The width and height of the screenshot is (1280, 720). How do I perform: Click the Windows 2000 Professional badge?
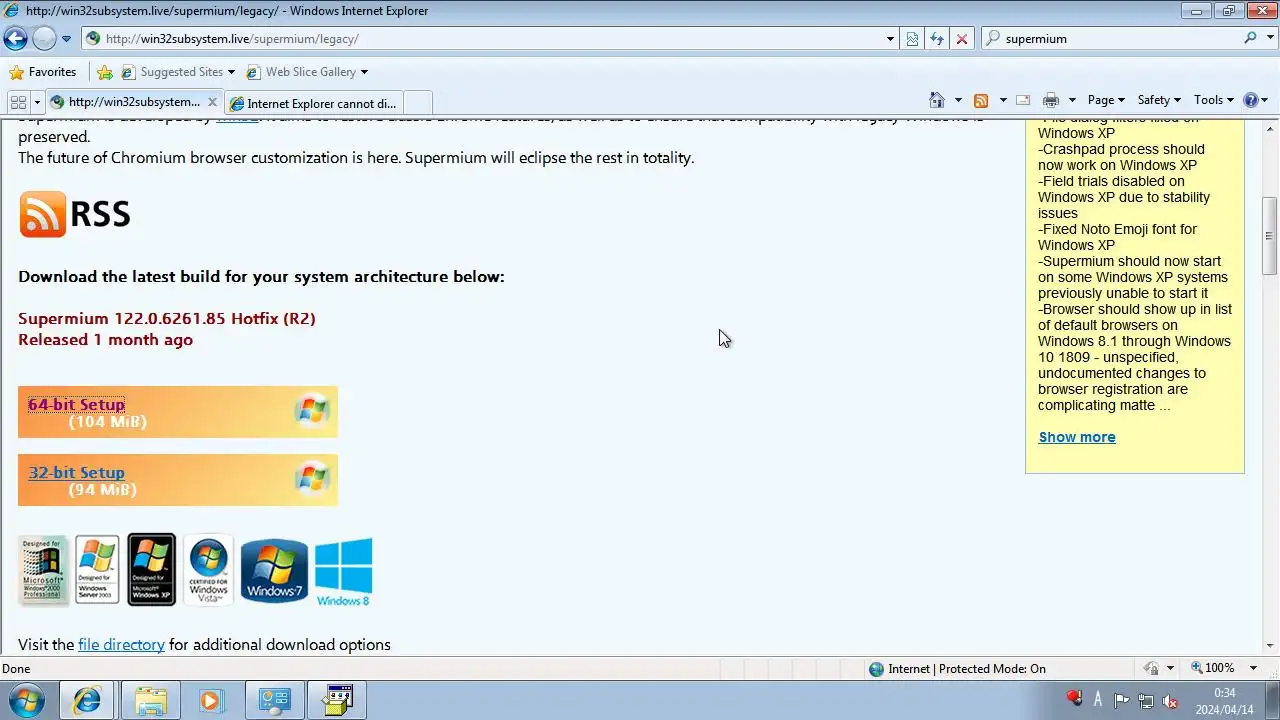point(43,570)
